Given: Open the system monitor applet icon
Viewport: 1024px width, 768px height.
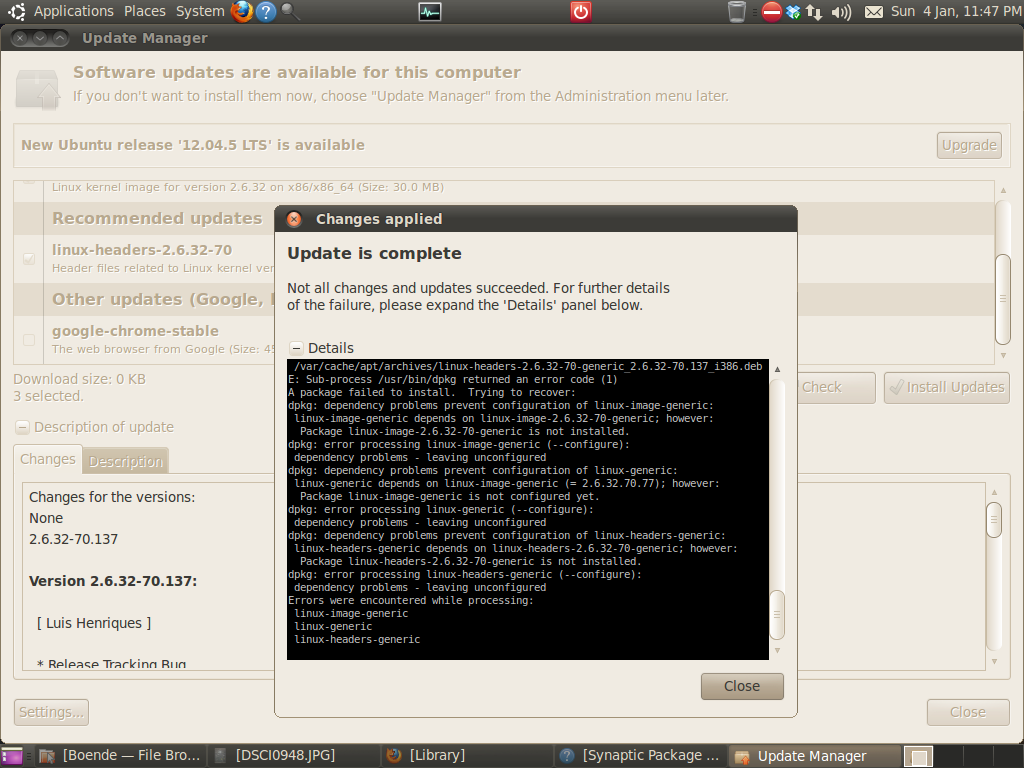Looking at the screenshot, I should pos(430,11).
